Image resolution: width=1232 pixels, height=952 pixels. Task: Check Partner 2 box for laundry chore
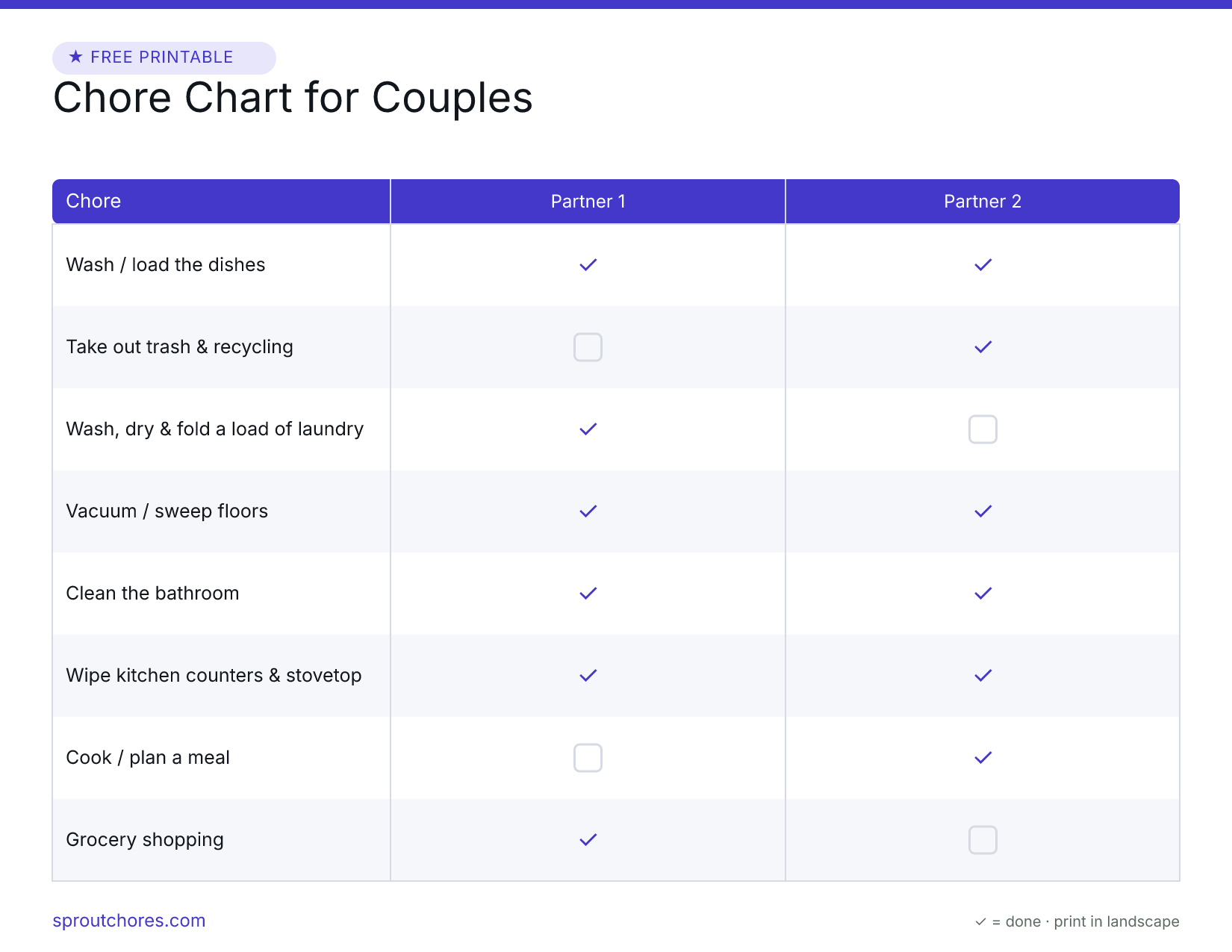coord(983,429)
